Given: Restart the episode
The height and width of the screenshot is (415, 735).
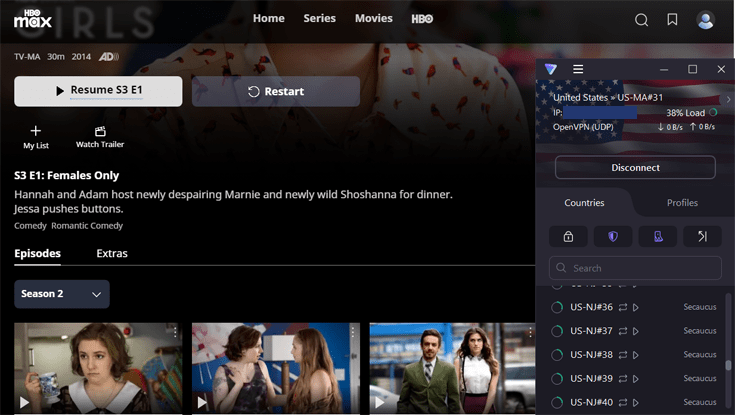Looking at the screenshot, I should tap(276, 91).
